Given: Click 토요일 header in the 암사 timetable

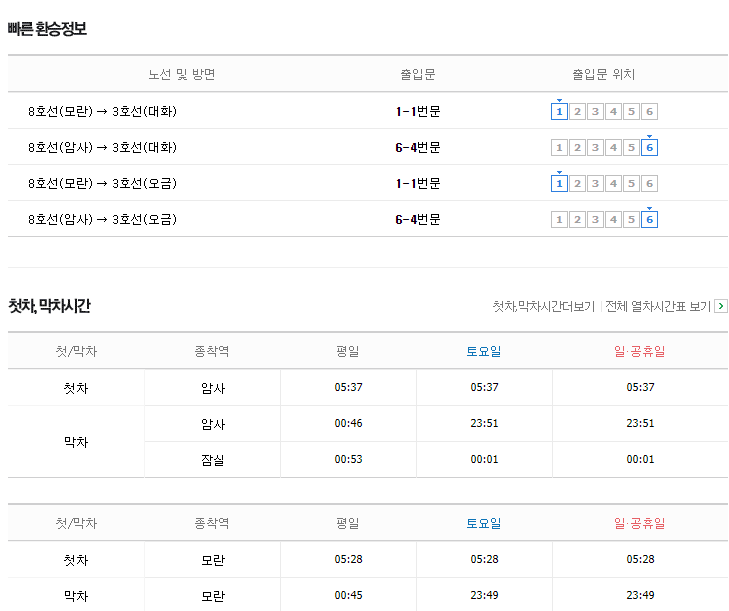Looking at the screenshot, I should (x=484, y=351).
